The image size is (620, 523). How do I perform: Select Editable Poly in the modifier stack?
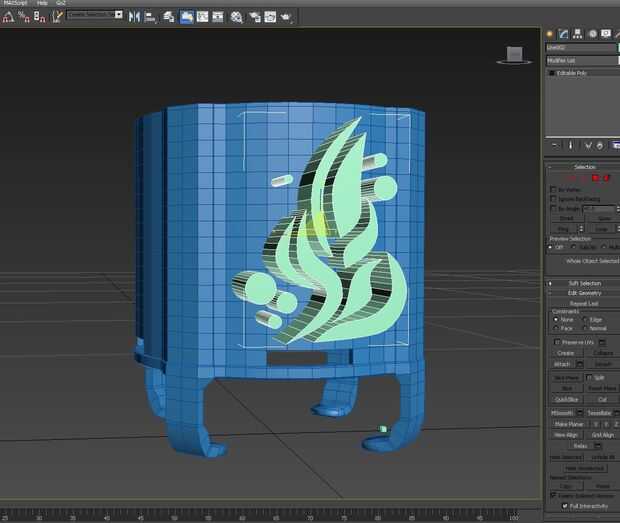[571, 73]
